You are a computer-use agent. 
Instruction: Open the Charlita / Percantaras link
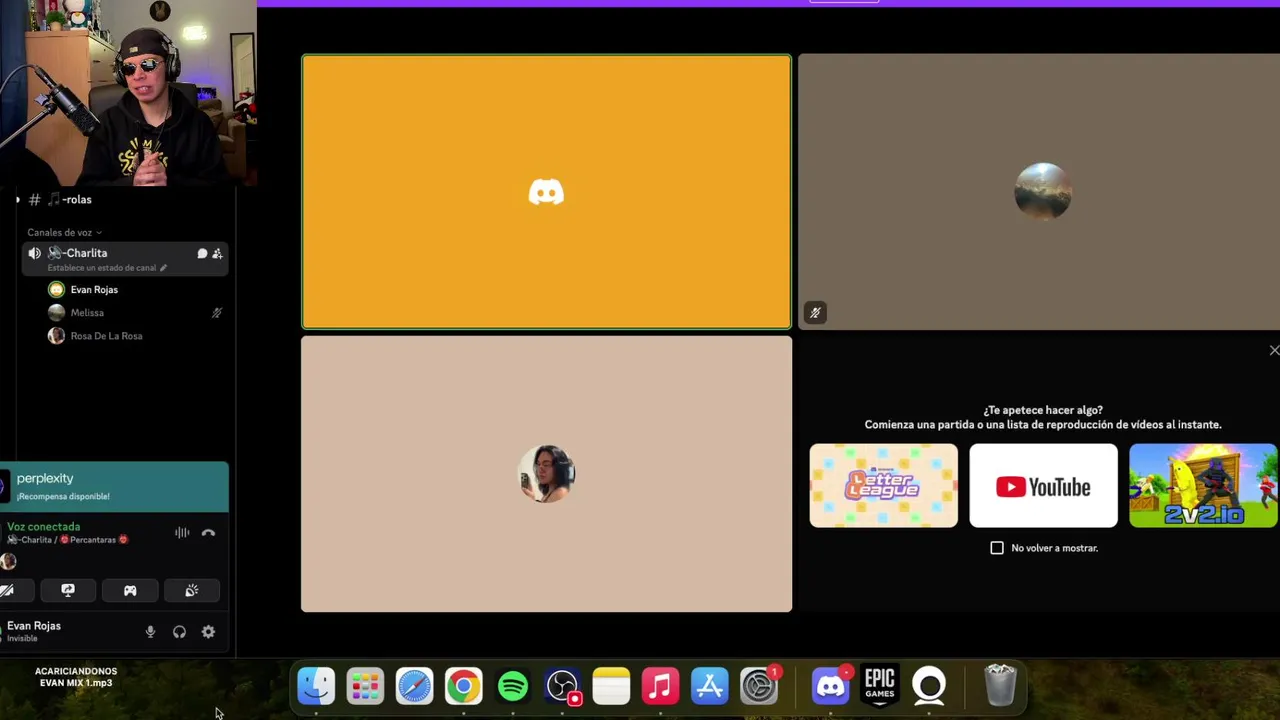coord(68,540)
